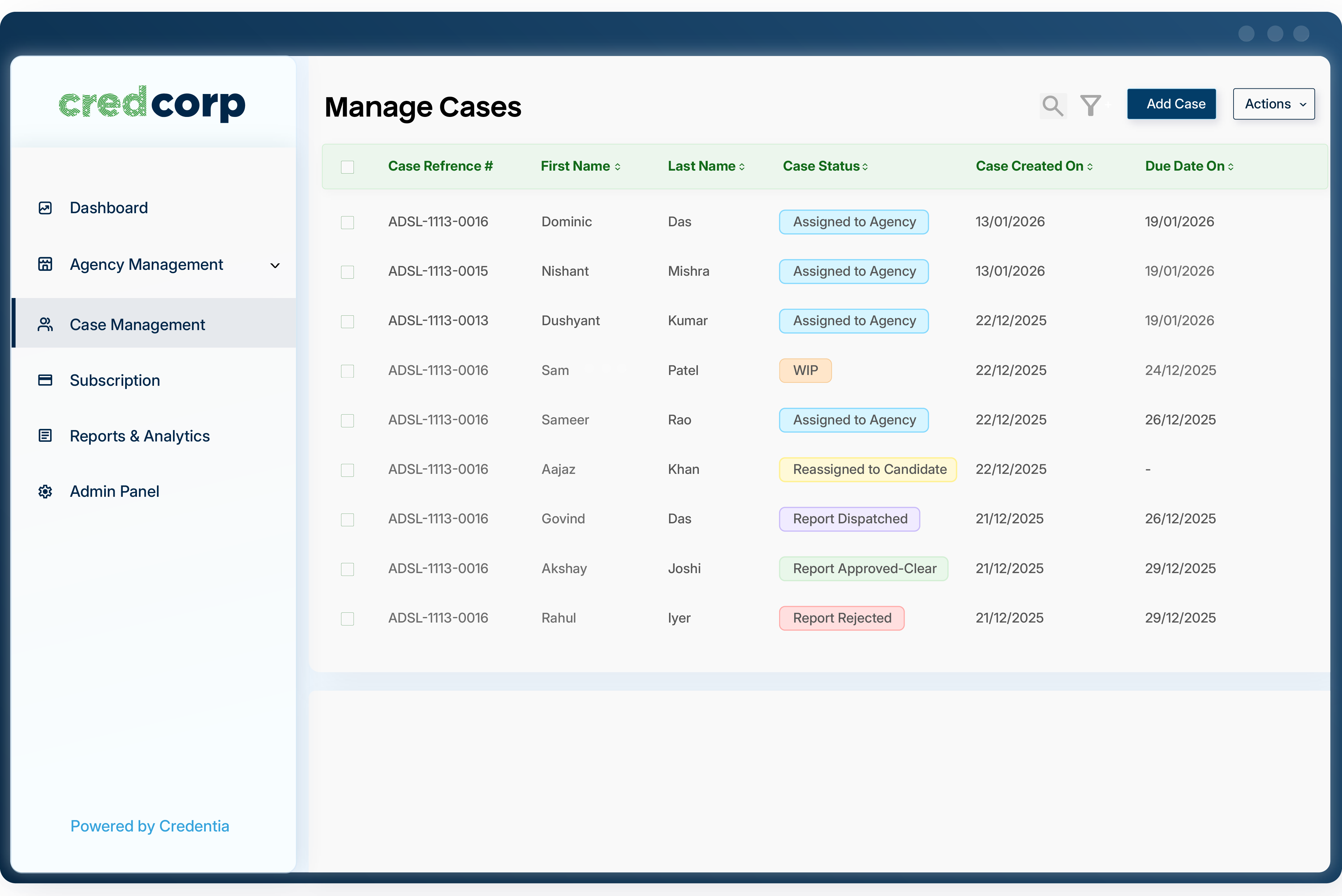Click the Agency Management grid icon
The height and width of the screenshot is (896, 1342).
click(45, 264)
